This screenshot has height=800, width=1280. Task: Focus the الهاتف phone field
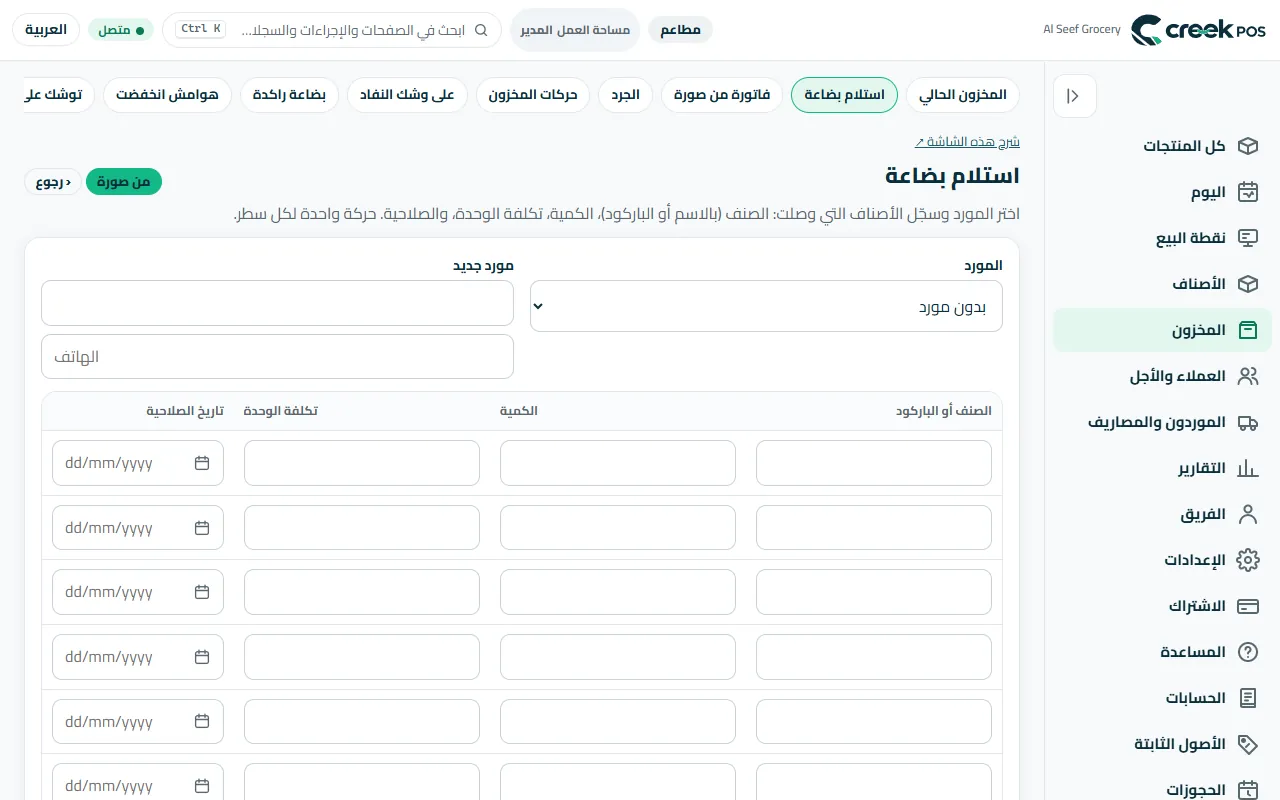point(277,356)
